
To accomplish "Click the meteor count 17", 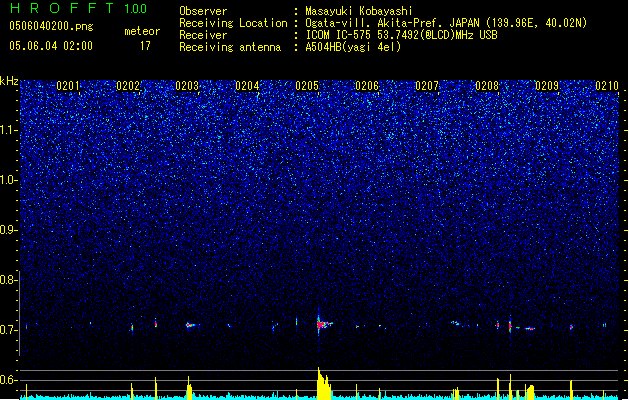I will coord(145,46).
